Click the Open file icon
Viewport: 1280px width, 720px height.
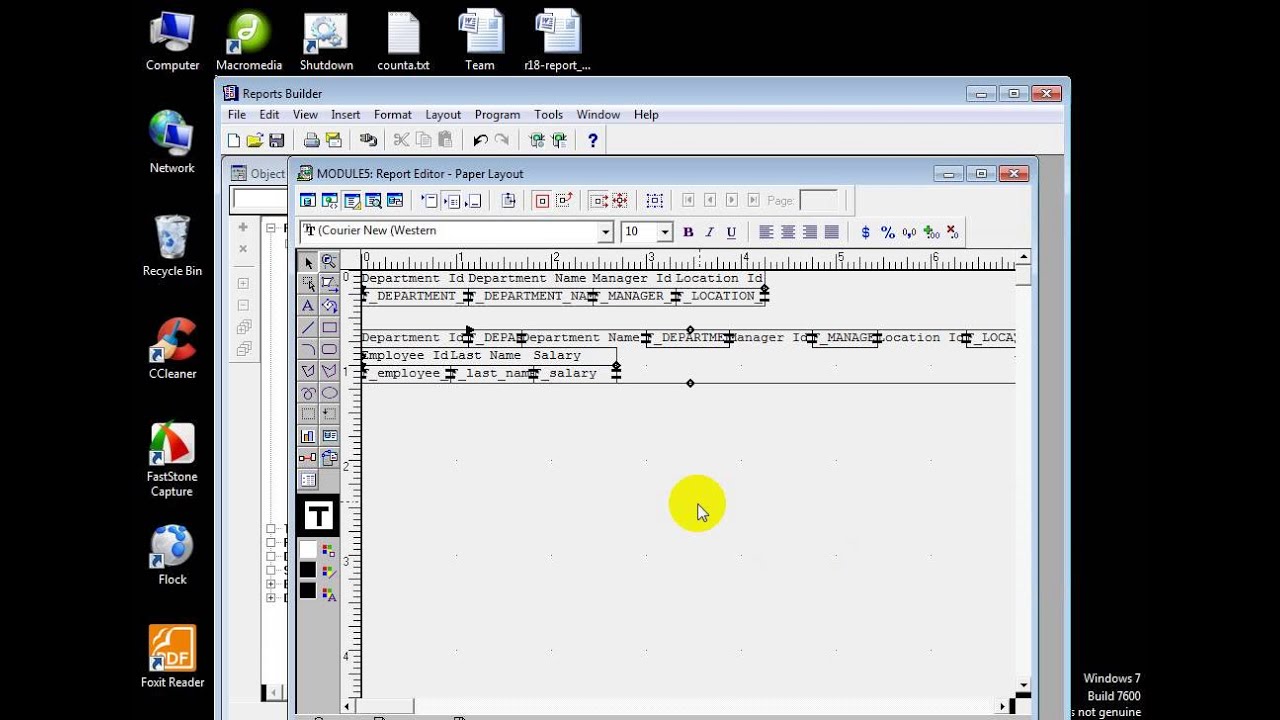(x=254, y=141)
